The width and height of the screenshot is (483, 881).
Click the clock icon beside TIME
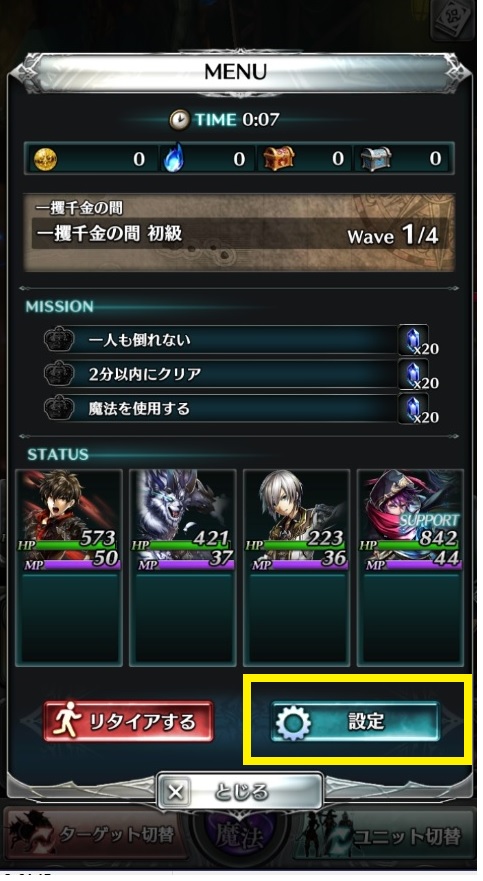pos(179,120)
